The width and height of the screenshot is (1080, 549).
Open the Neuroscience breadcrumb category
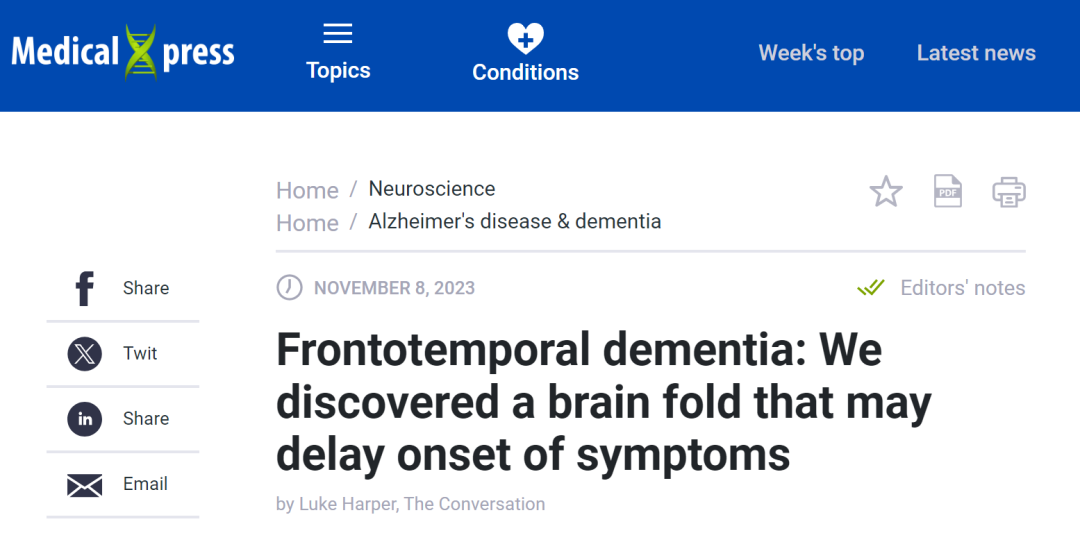pos(431,189)
